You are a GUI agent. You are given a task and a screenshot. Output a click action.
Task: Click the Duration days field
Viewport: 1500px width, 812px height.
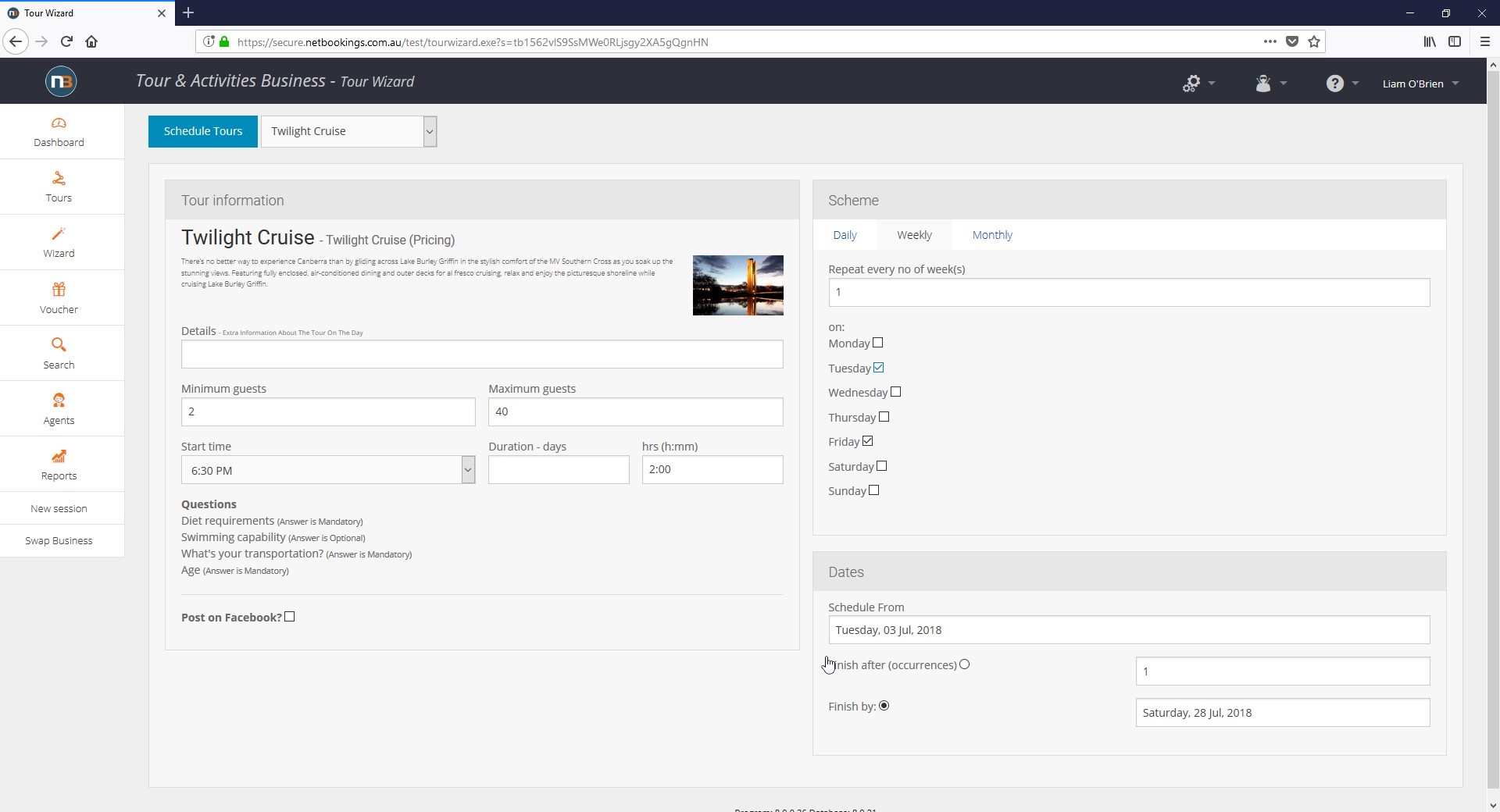[559, 470]
